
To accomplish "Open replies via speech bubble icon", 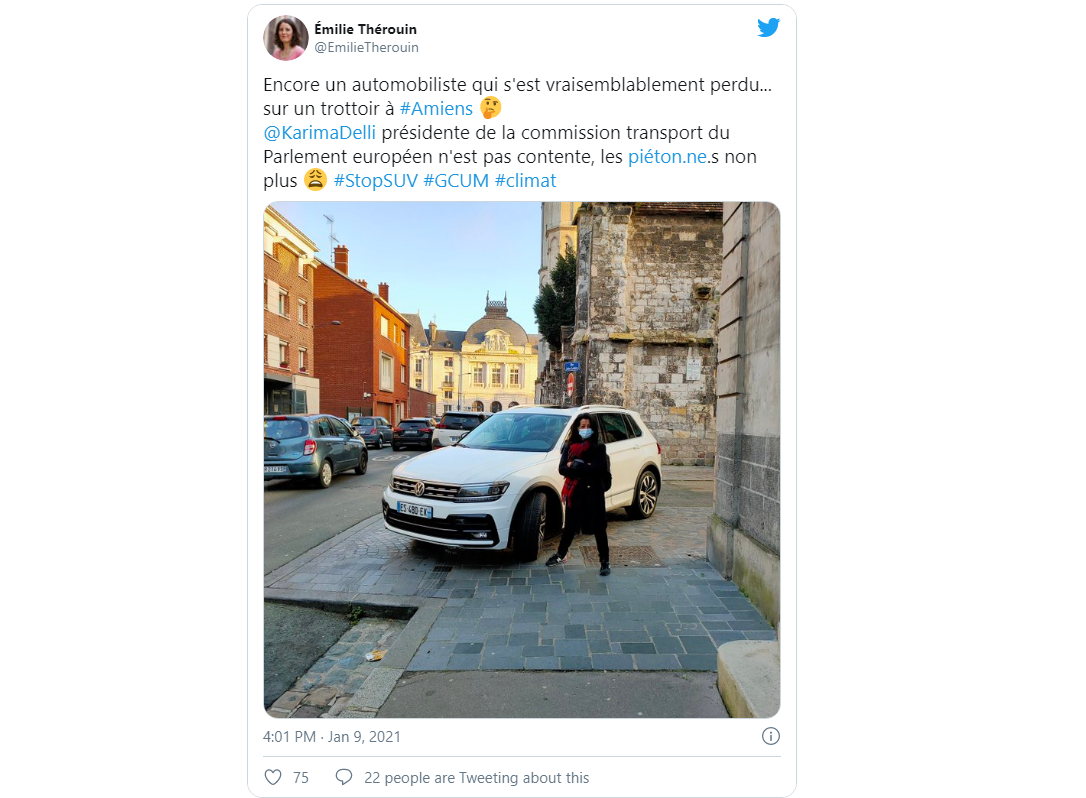I will [x=344, y=777].
